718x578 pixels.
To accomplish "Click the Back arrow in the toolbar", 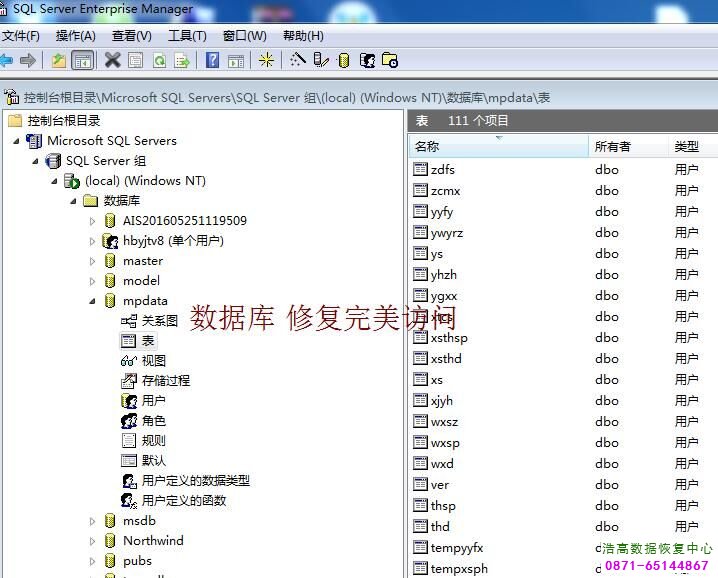I will click(7, 61).
